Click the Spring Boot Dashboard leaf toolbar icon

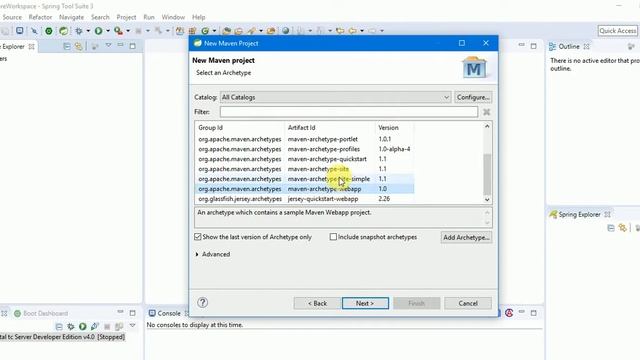pos(64,31)
